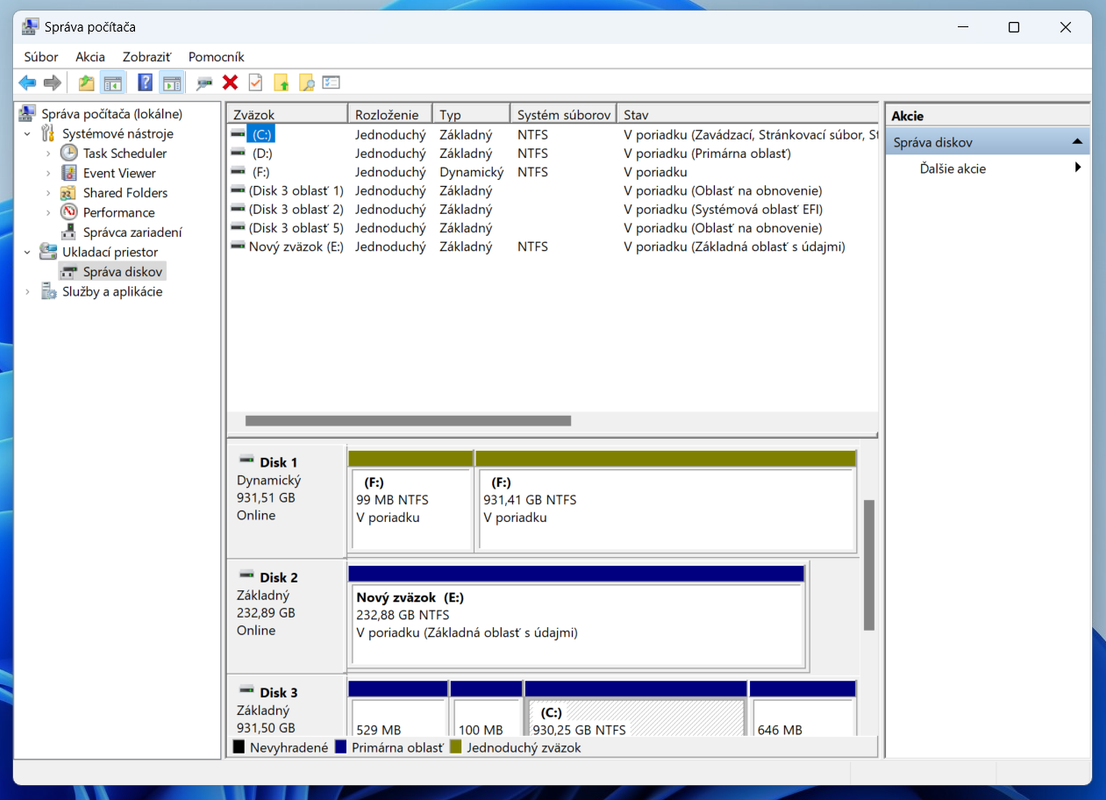
Task: Go forward with the grey arrow
Action: pyautogui.click(x=52, y=83)
